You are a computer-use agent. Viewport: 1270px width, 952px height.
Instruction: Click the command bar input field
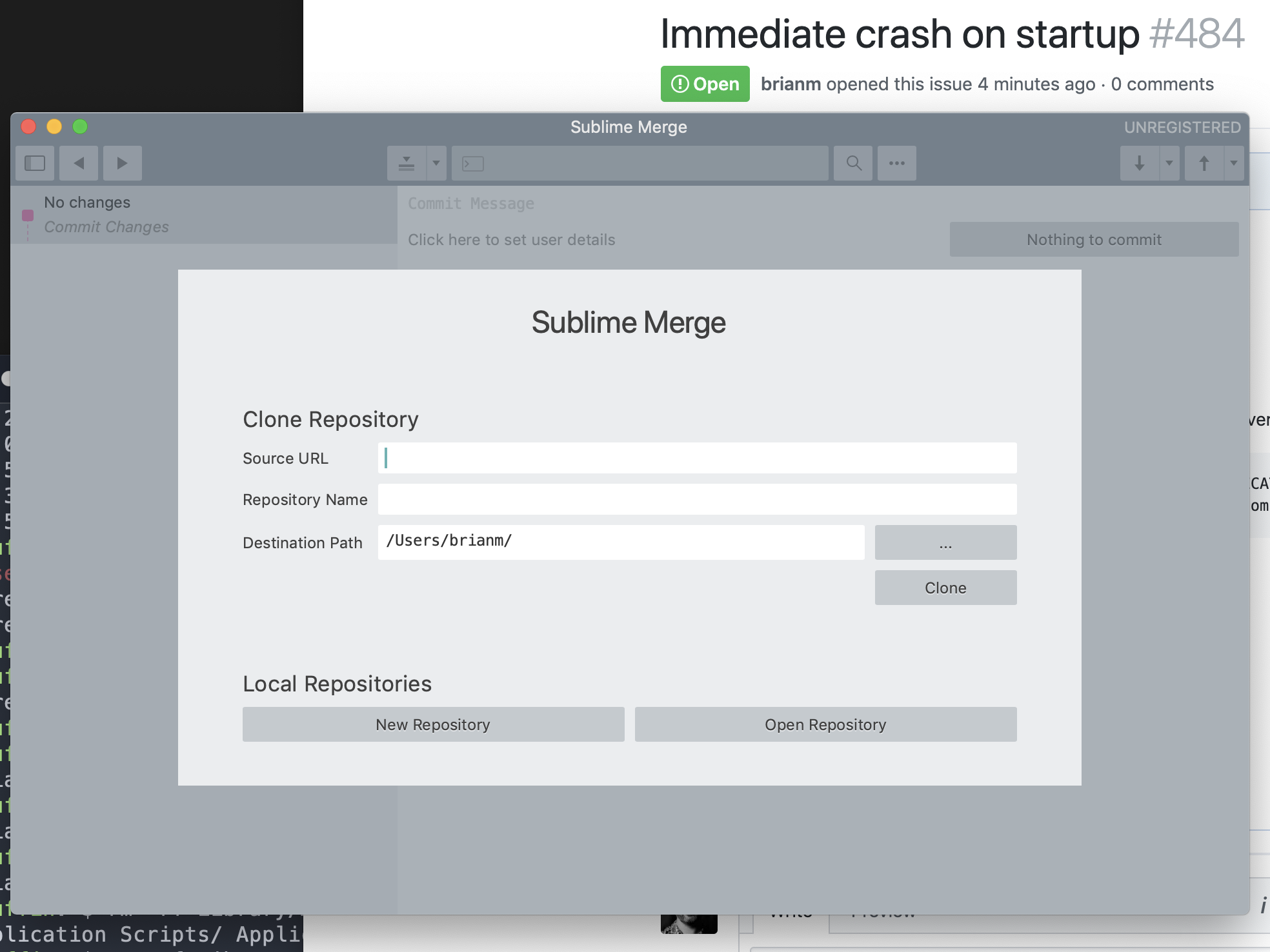point(639,163)
